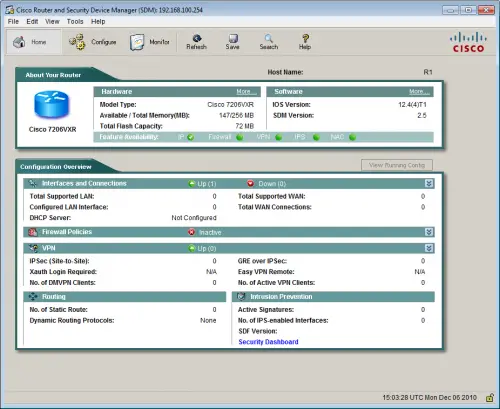
Task: Click the Intrusion Prevention shield icon
Action: click(241, 296)
